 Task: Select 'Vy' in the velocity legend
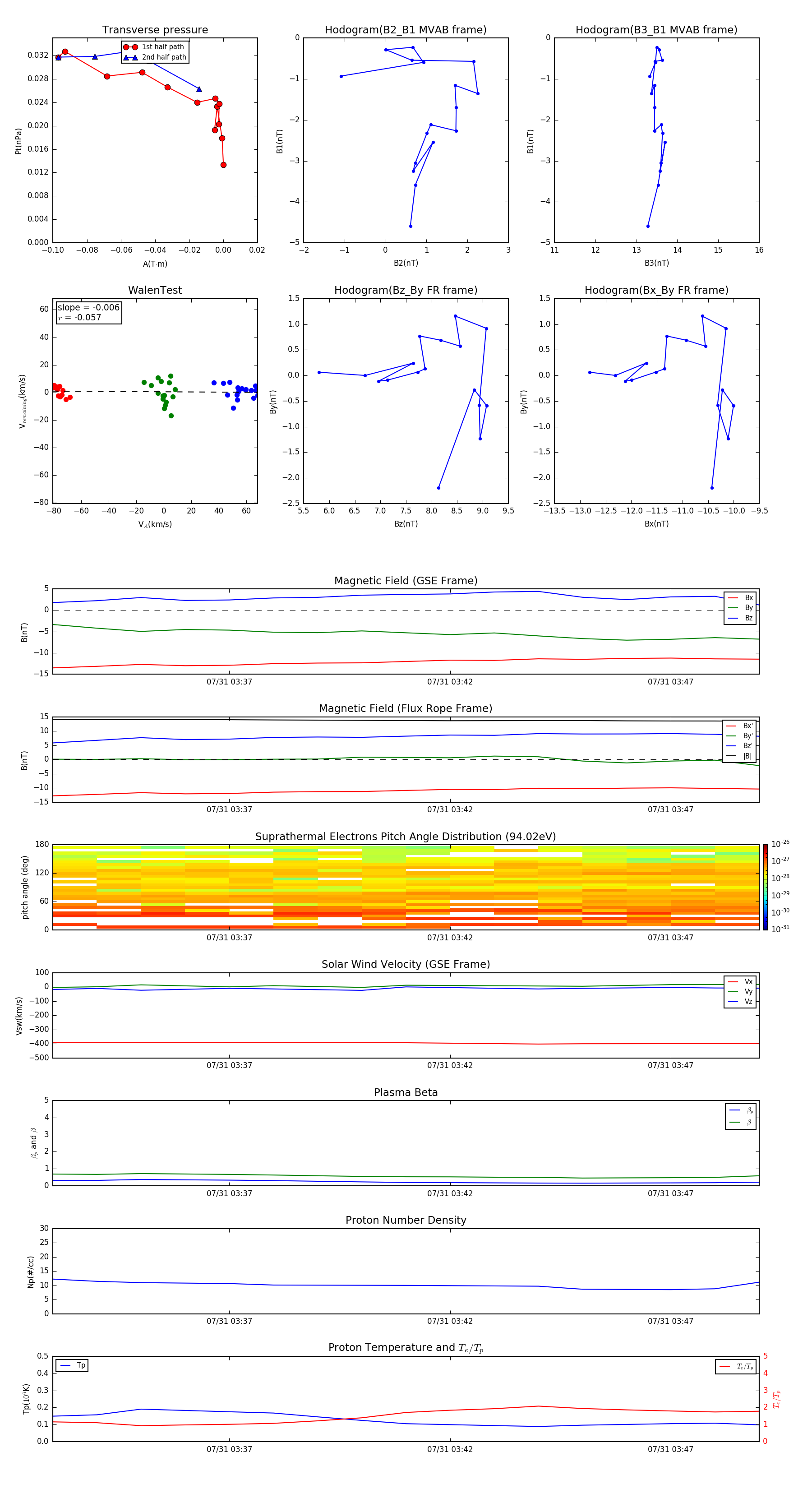click(741, 991)
